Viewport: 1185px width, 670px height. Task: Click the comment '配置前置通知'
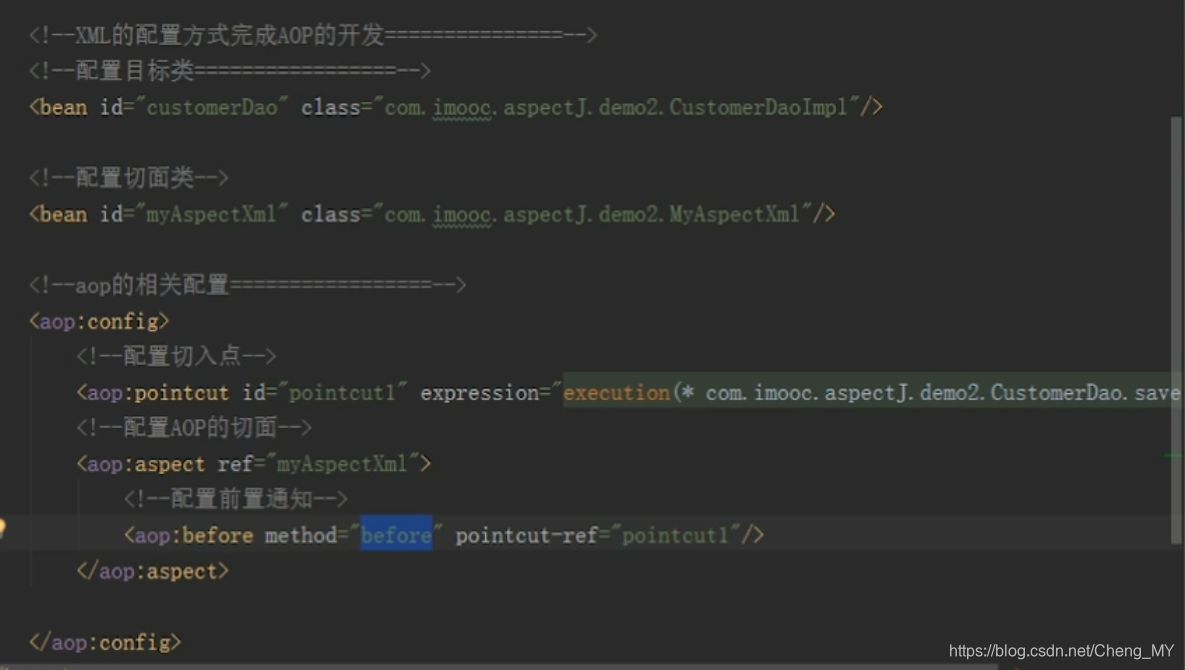[236, 499]
